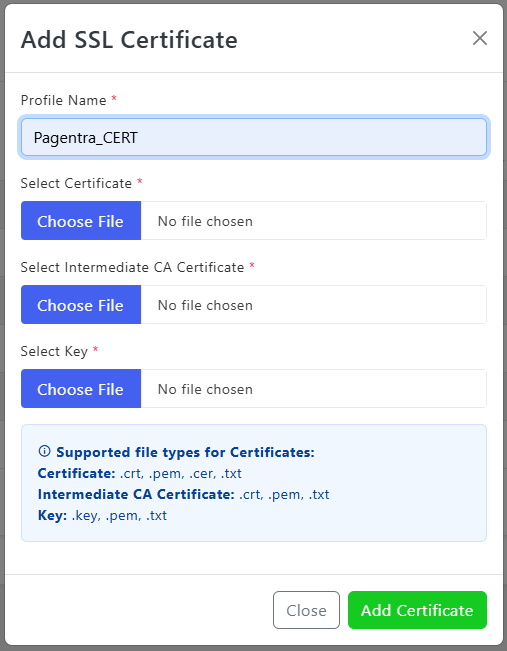Viewport: 507px width, 651px height.
Task: Click 'No file chosen' under Select Certificate
Action: tap(205, 221)
